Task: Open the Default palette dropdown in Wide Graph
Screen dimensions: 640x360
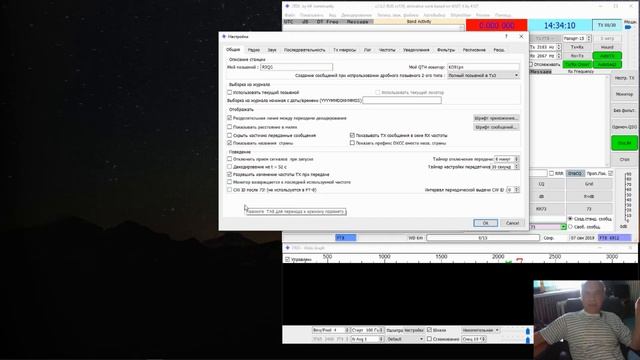Action: [405, 339]
